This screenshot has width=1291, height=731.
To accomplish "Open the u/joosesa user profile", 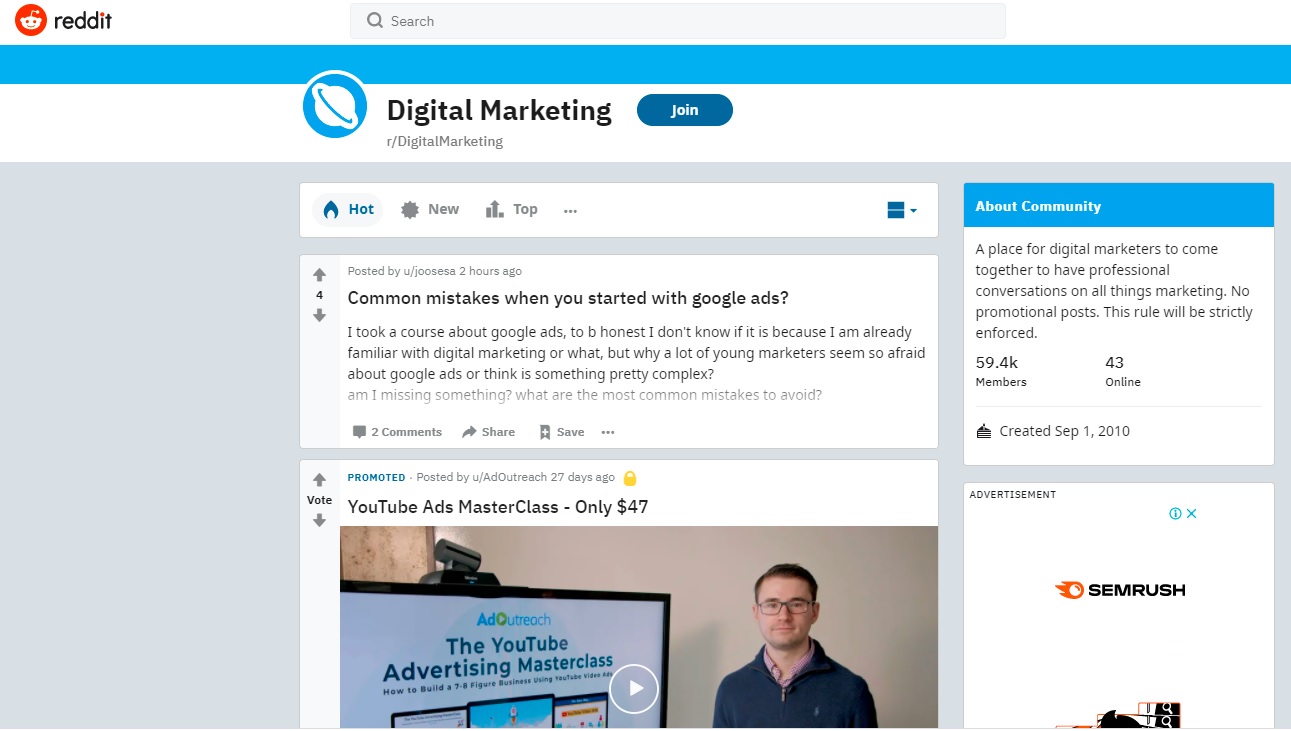I will click(x=429, y=271).
